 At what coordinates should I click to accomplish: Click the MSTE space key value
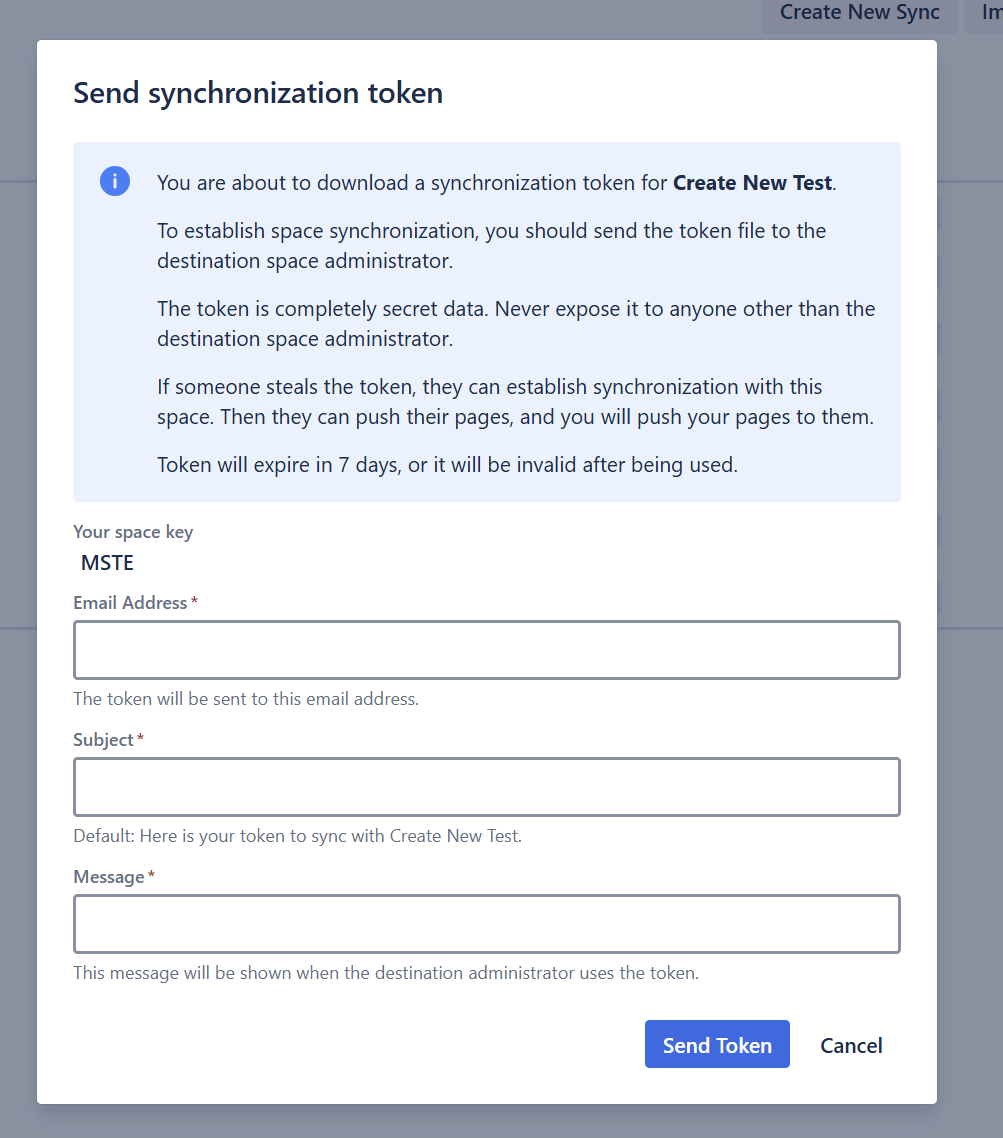(107, 563)
